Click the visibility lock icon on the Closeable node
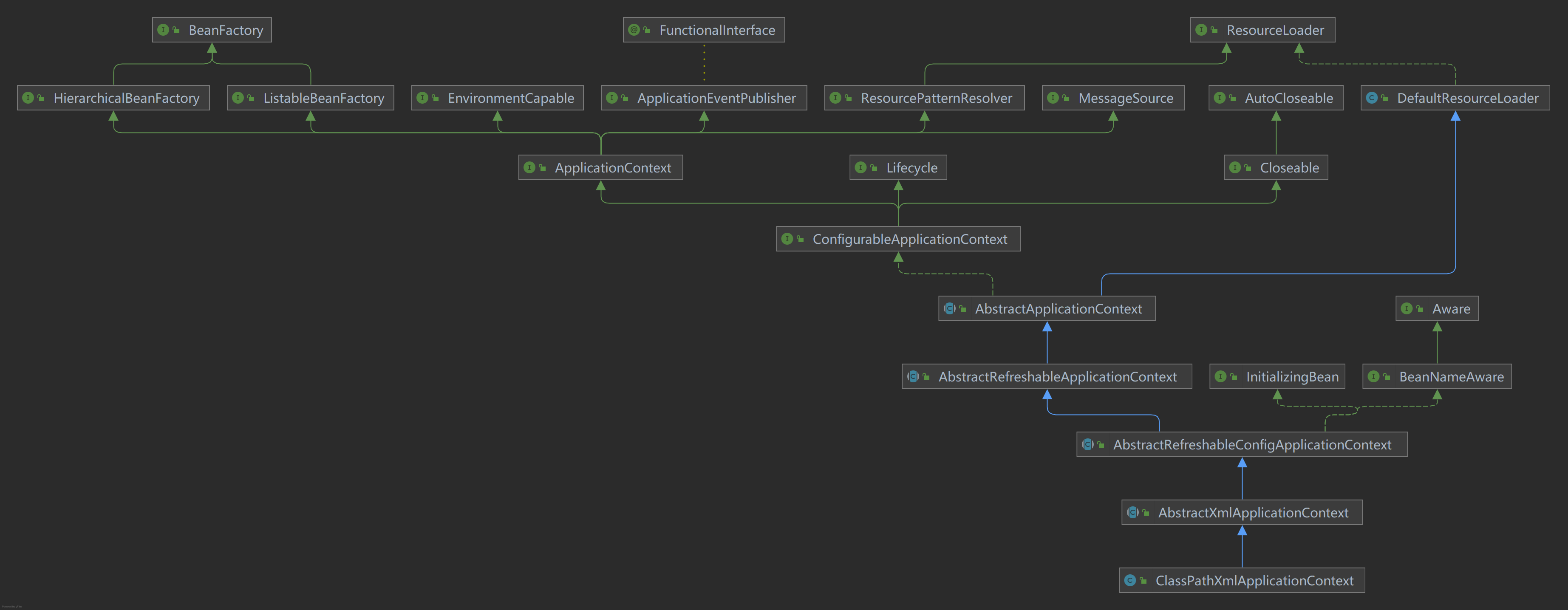Image resolution: width=1568 pixels, height=610 pixels. pos(1247,167)
